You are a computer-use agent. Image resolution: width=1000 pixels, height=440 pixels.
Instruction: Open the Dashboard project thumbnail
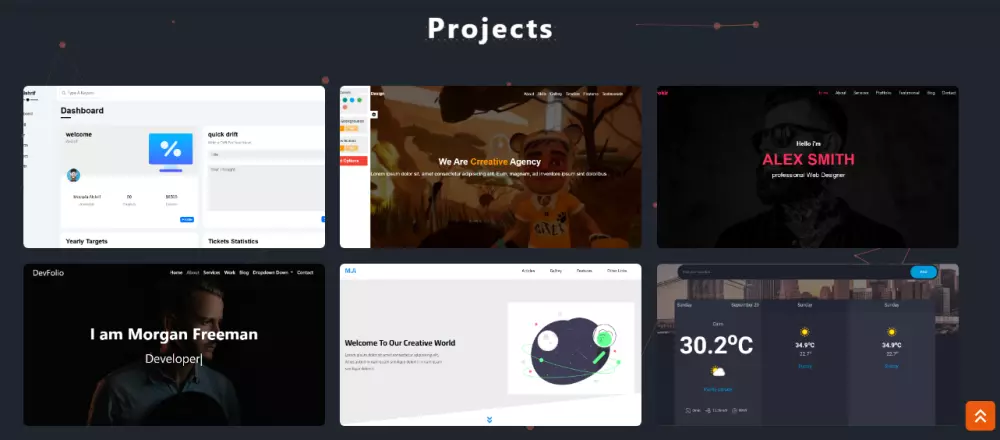click(x=174, y=167)
